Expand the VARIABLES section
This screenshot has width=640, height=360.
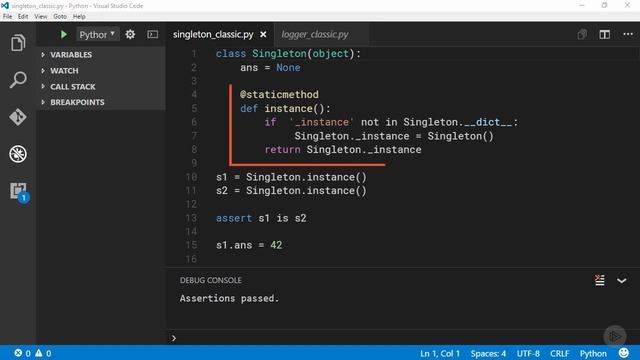71,55
